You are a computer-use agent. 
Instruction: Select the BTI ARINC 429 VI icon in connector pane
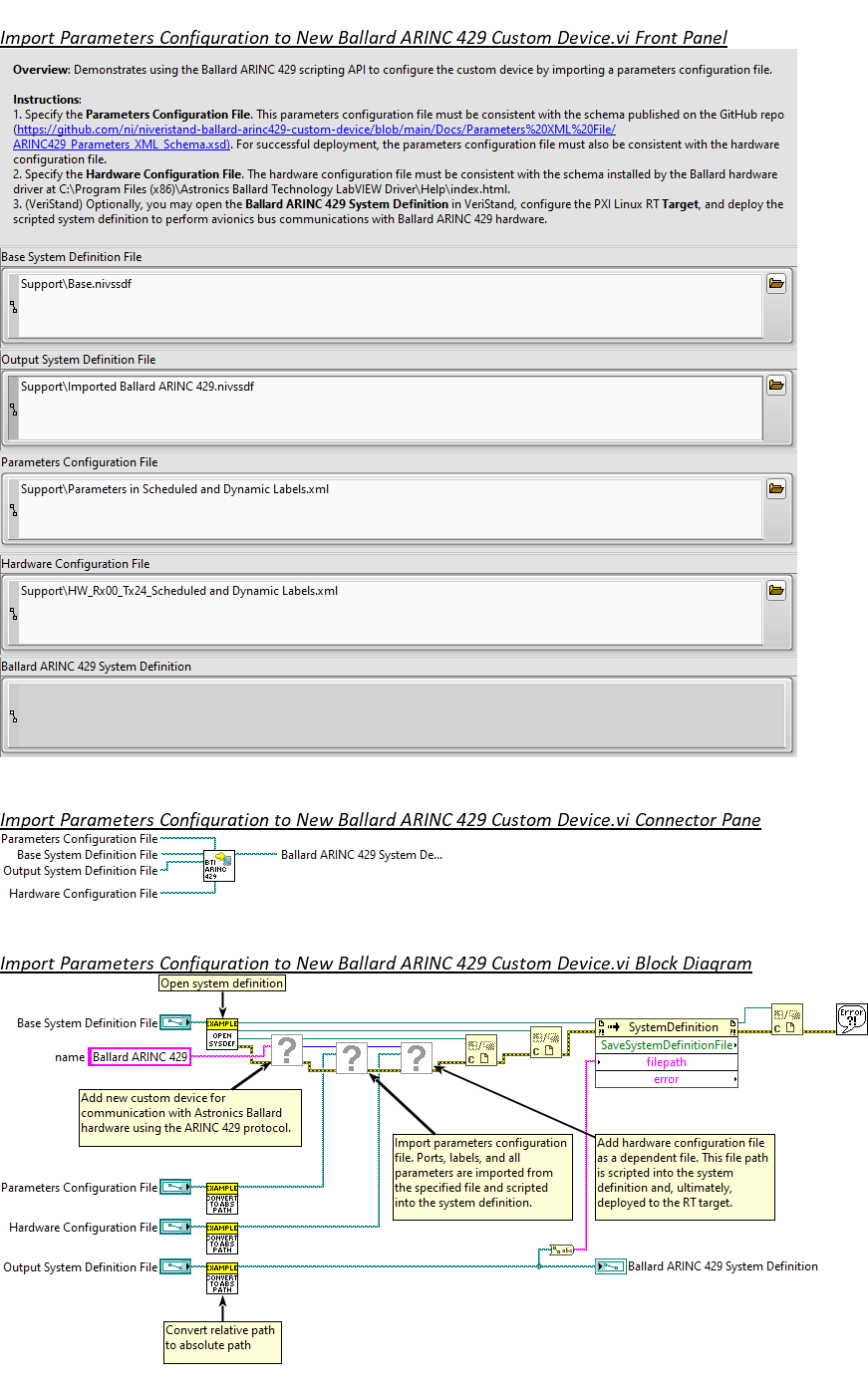219,866
